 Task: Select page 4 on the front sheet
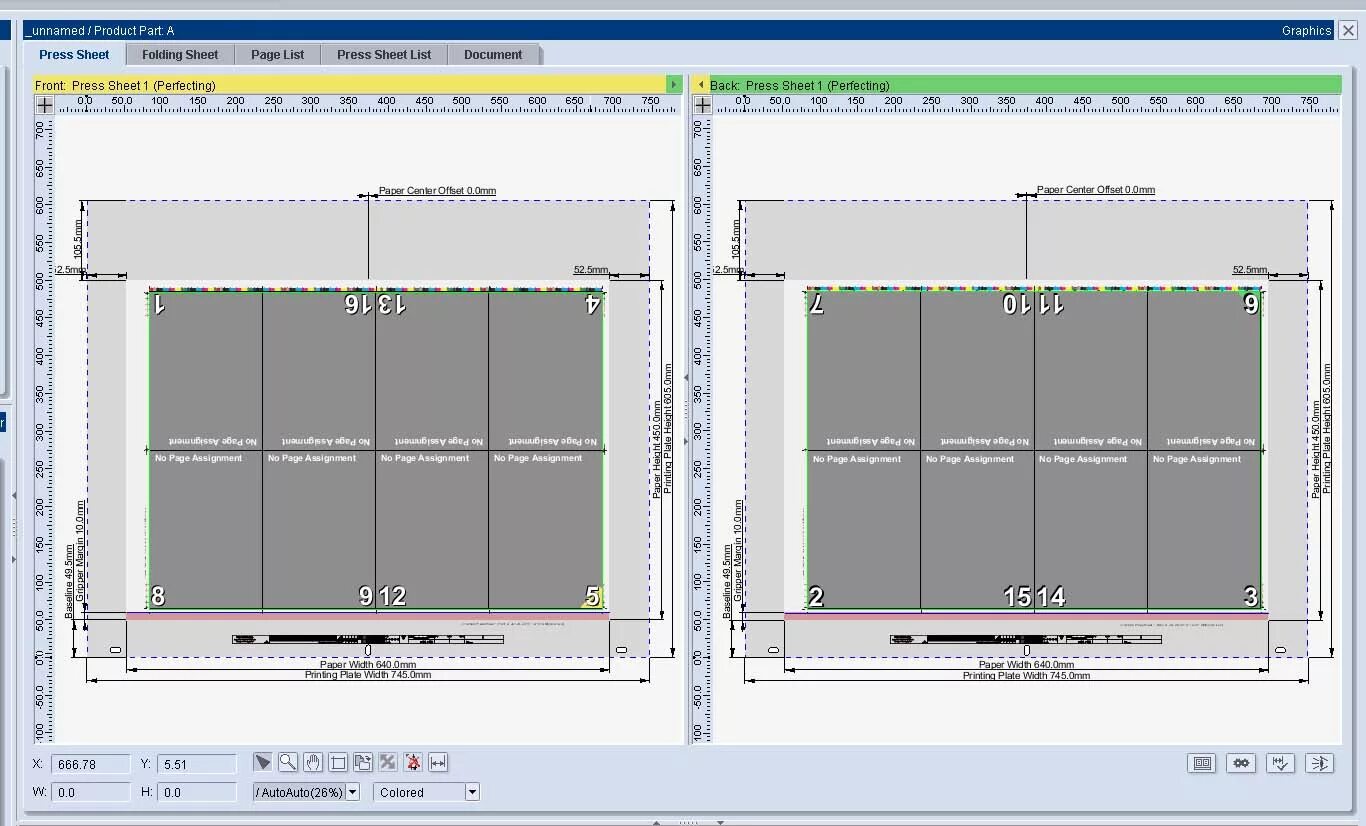click(545, 371)
